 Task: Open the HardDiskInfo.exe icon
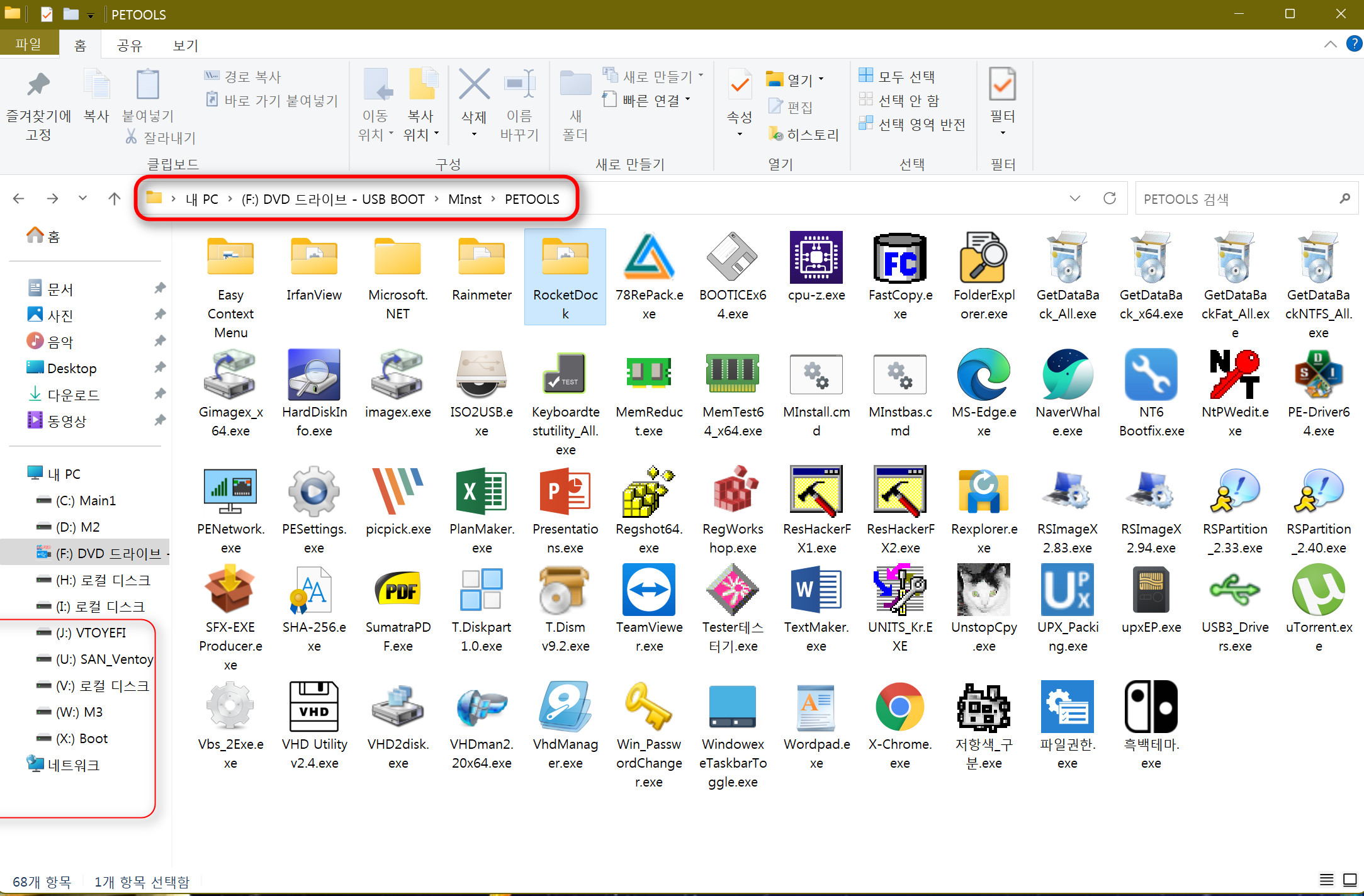pyautogui.click(x=314, y=375)
